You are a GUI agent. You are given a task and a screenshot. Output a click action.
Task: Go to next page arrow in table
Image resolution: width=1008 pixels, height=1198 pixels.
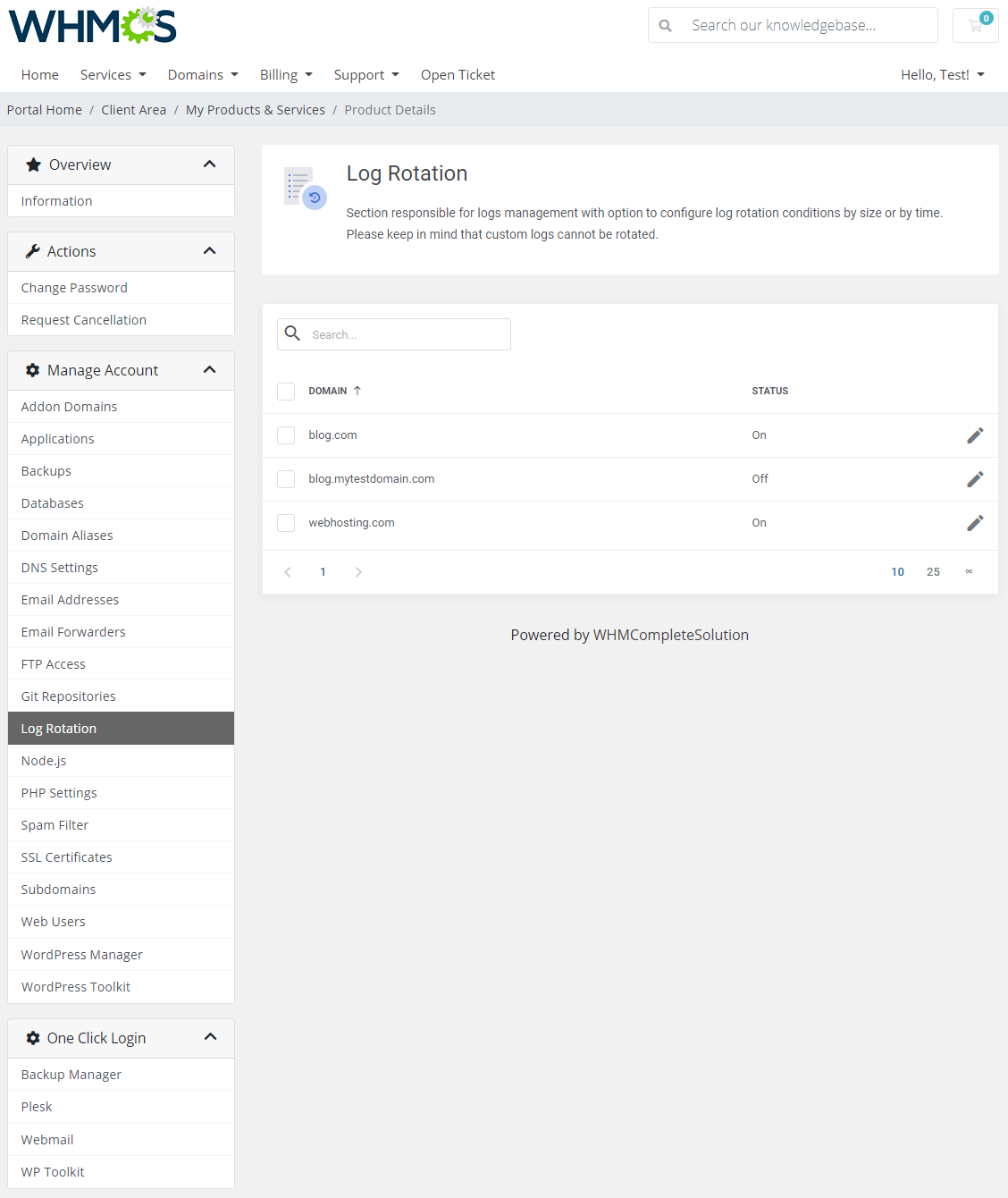point(358,572)
